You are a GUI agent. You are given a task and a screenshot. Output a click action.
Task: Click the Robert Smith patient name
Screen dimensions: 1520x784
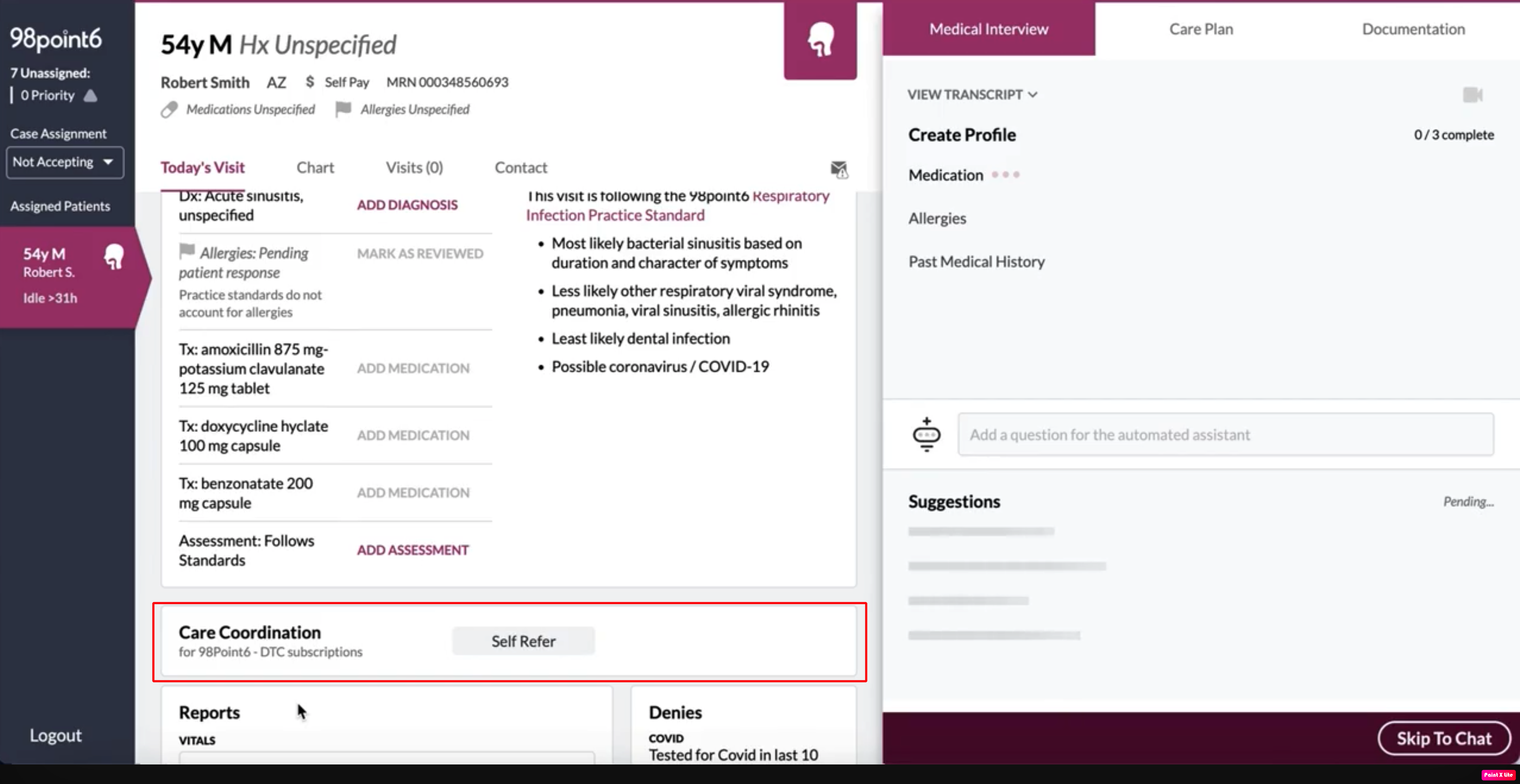(x=205, y=82)
